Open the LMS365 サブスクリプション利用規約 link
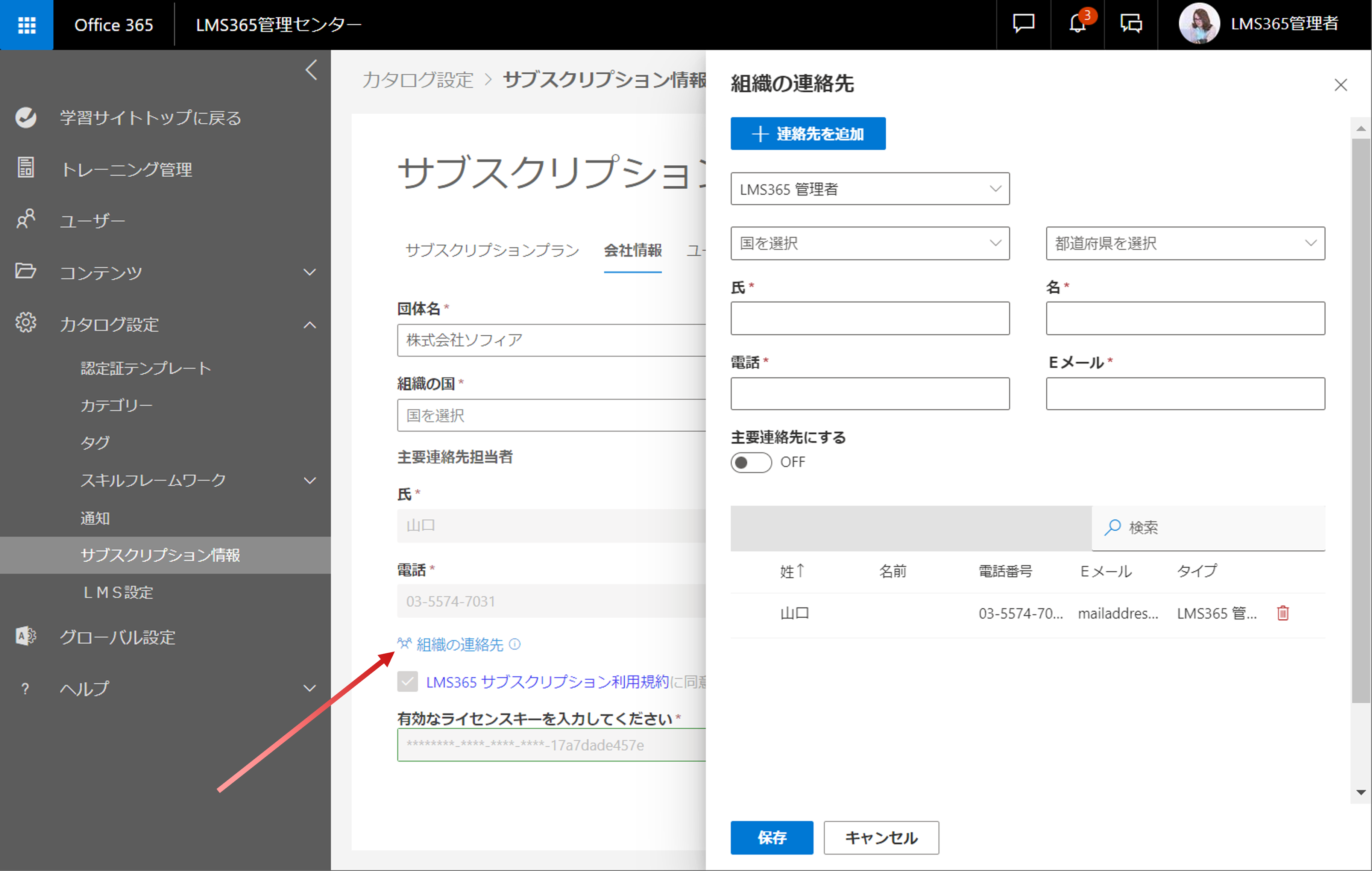Image resolution: width=1372 pixels, height=871 pixels. (x=548, y=681)
